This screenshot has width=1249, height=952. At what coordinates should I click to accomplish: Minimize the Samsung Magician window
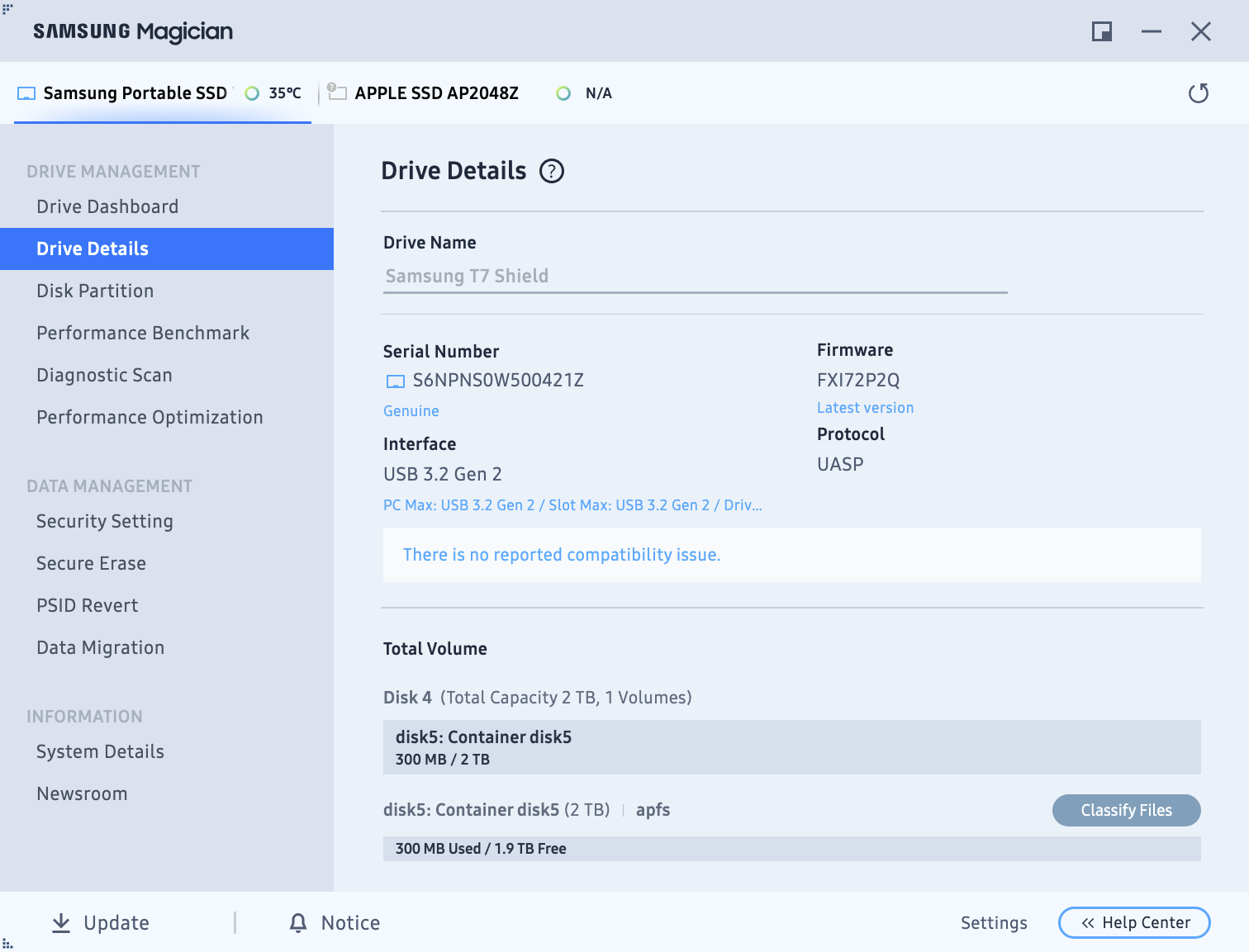1152,31
